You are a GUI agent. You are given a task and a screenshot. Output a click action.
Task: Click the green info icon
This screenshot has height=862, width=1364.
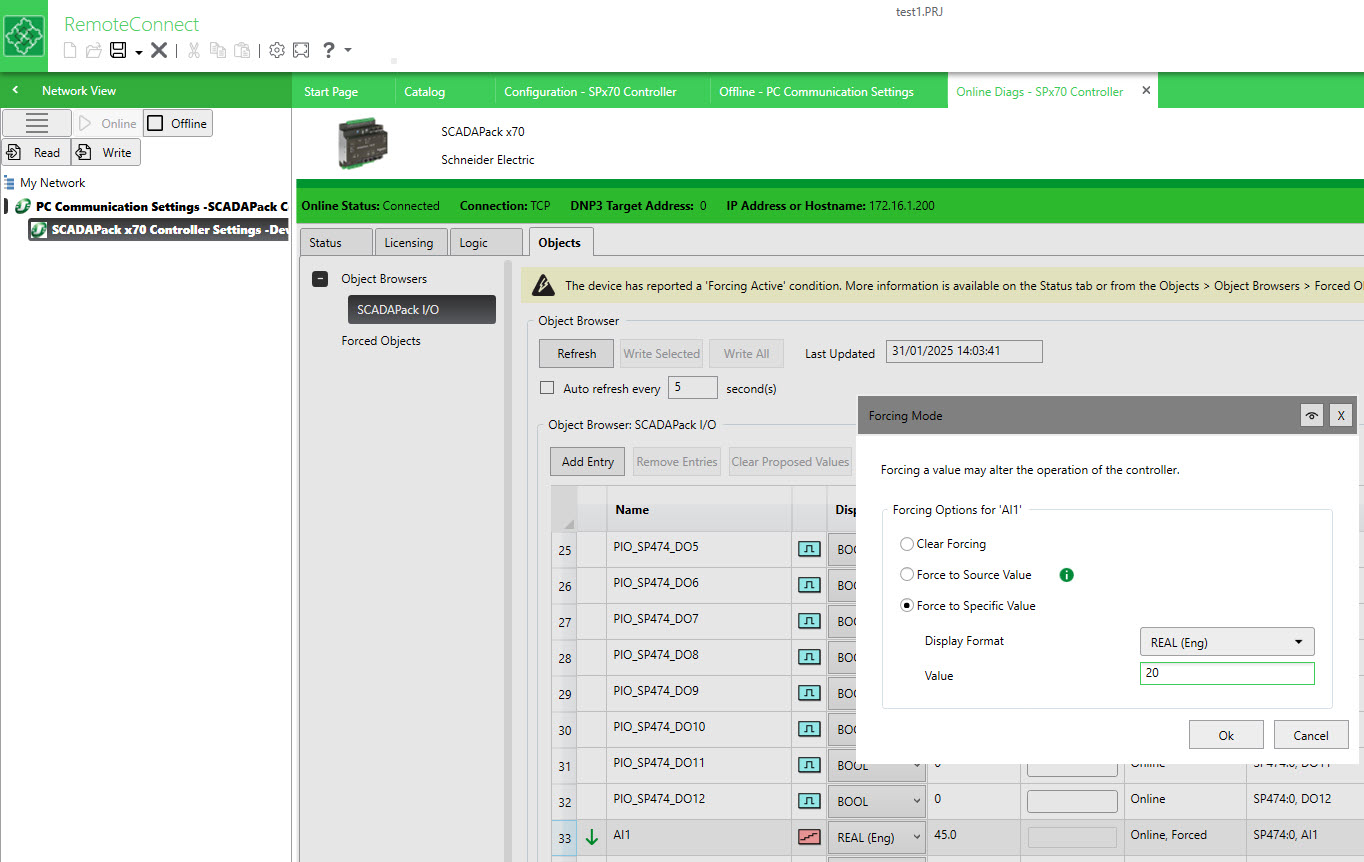(1067, 575)
